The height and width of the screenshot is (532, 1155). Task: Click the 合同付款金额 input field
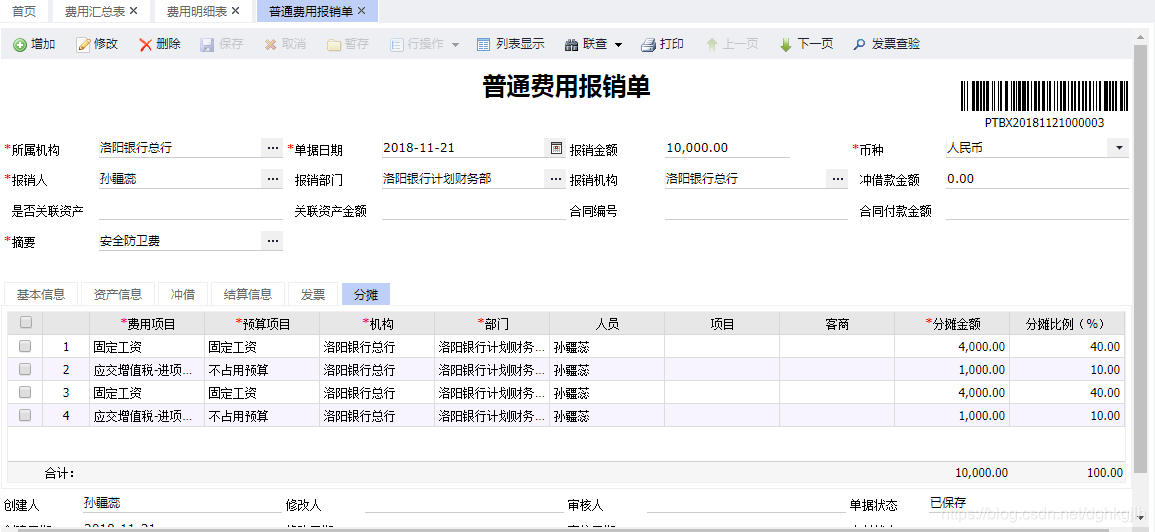point(1037,211)
